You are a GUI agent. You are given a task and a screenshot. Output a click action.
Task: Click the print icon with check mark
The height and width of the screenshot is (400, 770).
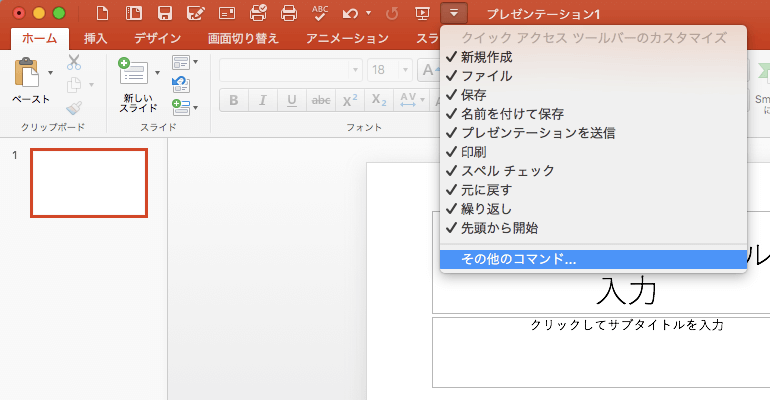click(258, 13)
